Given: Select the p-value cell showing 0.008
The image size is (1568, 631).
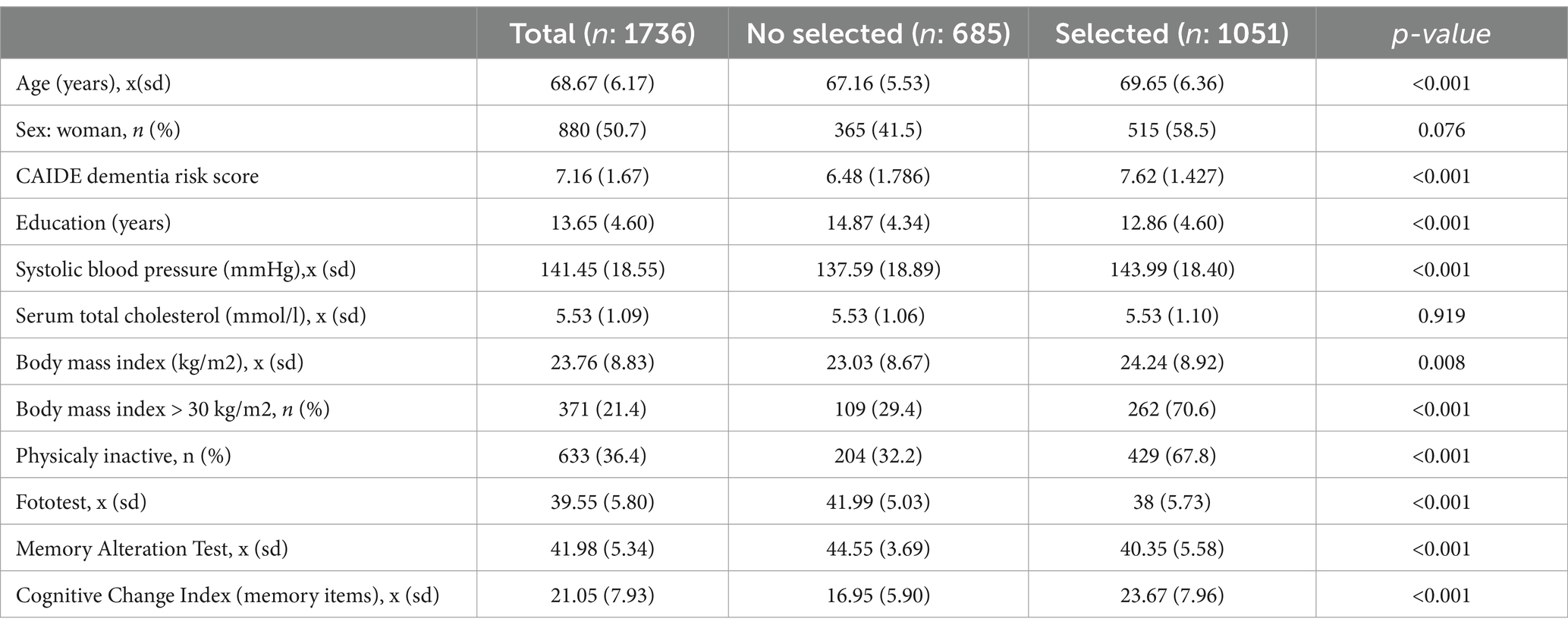Looking at the screenshot, I should tap(1441, 363).
